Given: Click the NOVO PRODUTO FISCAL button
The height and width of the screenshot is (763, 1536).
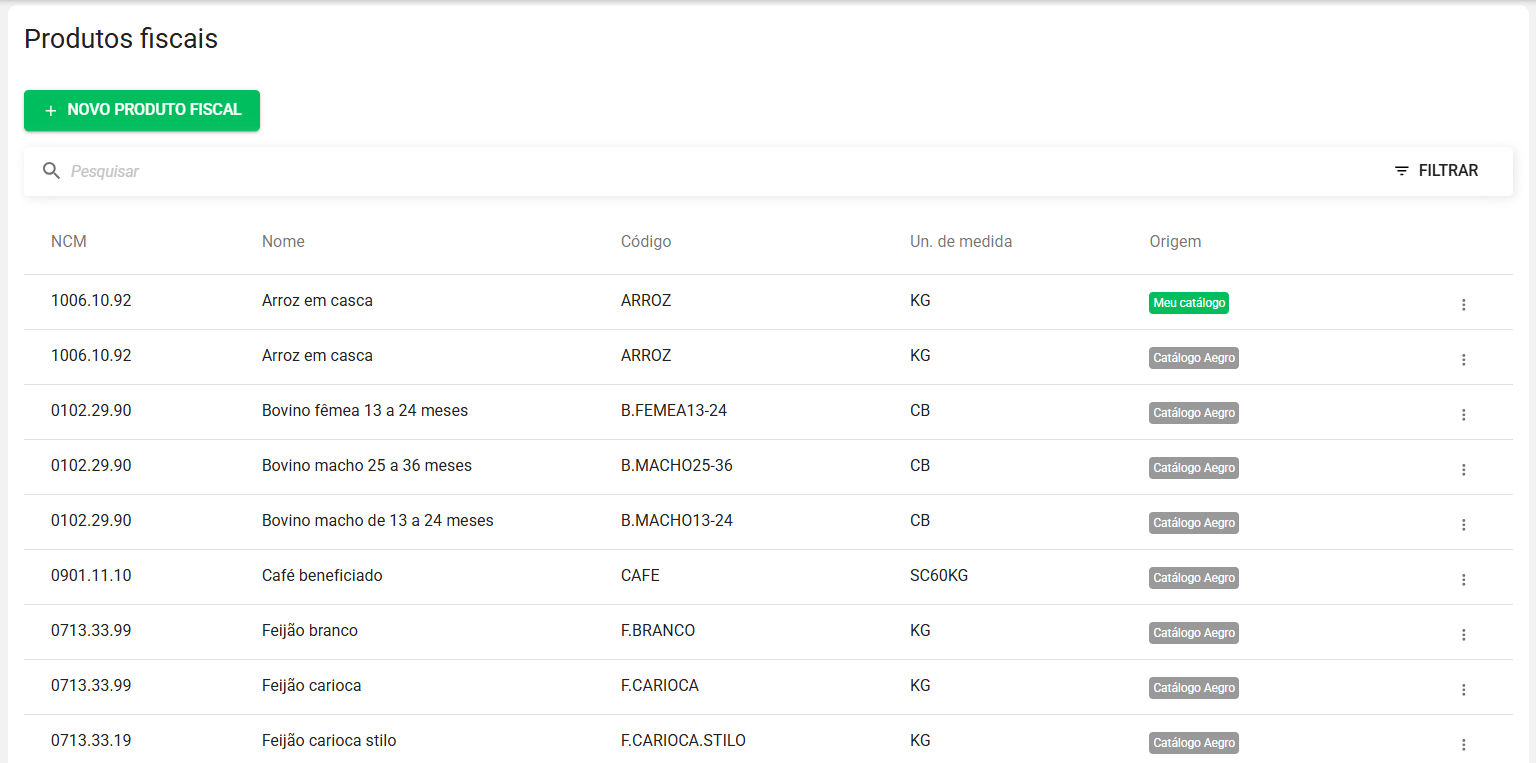Looking at the screenshot, I should pos(142,110).
